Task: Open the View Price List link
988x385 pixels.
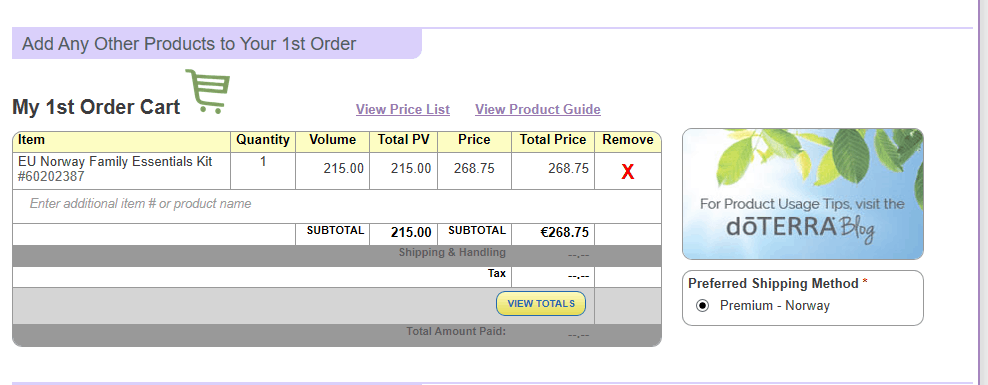Action: [403, 110]
